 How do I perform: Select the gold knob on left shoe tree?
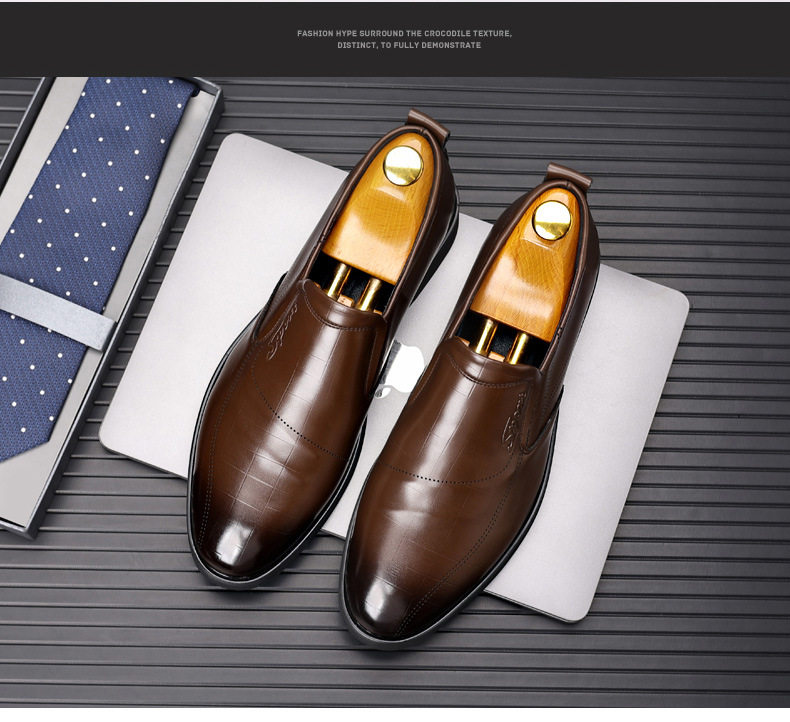point(403,165)
